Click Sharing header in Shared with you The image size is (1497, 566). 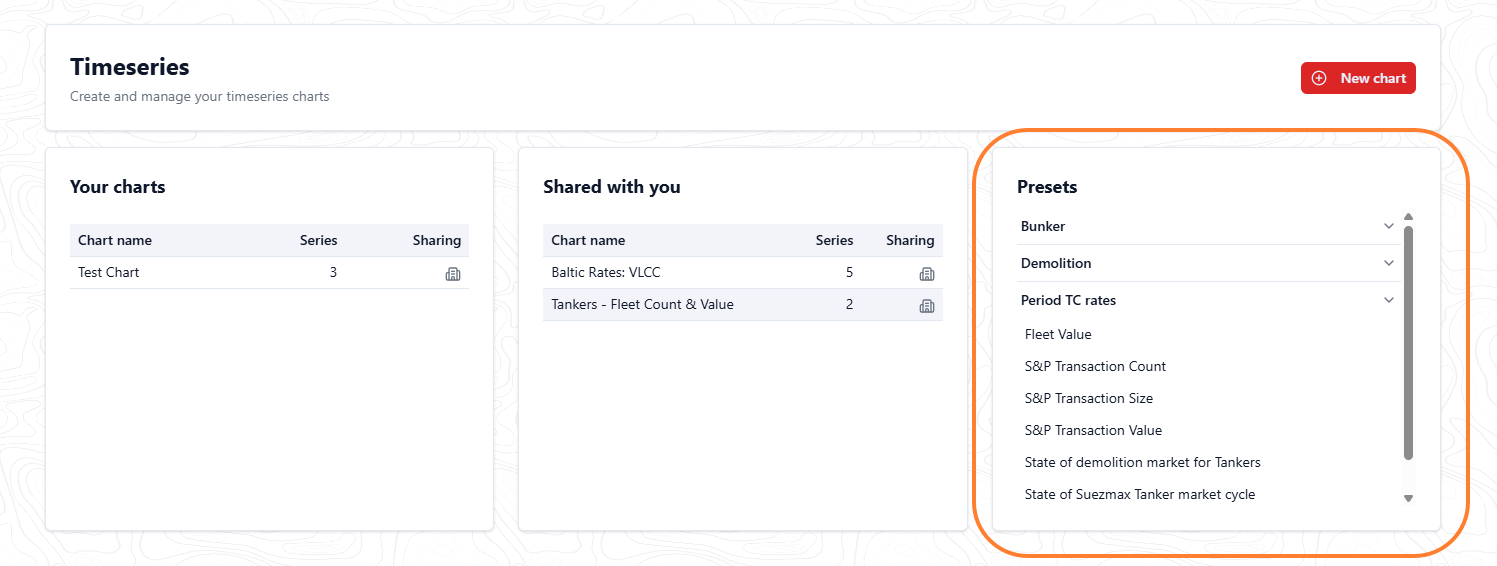pos(910,240)
